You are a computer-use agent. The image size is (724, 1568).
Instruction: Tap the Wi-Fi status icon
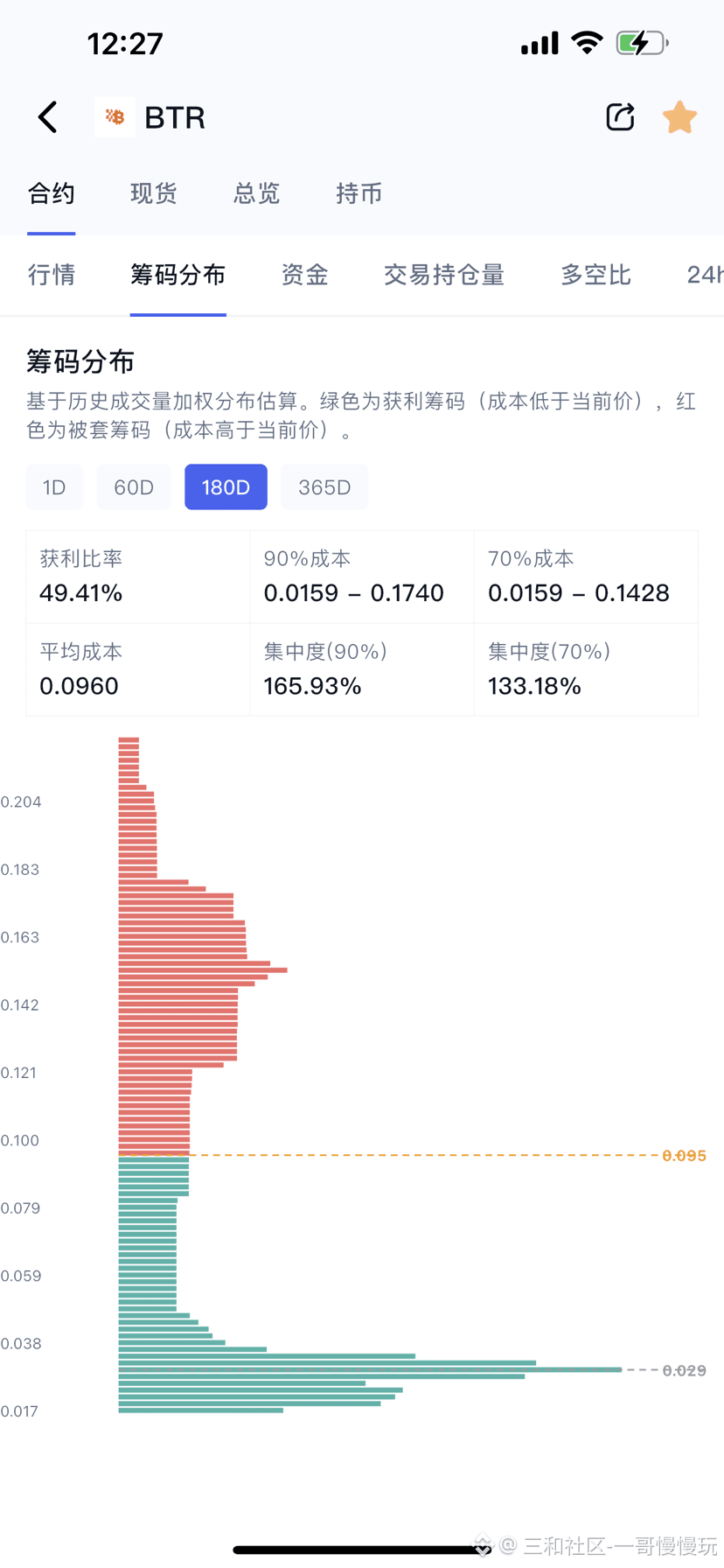587,43
